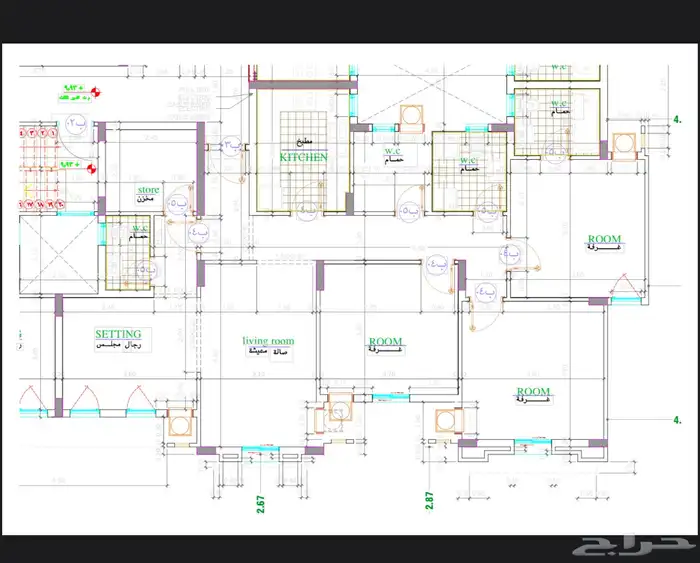700x563 pixels.
Task: Select the AC unit symbol right of the KITCHEN
Action: [410, 118]
